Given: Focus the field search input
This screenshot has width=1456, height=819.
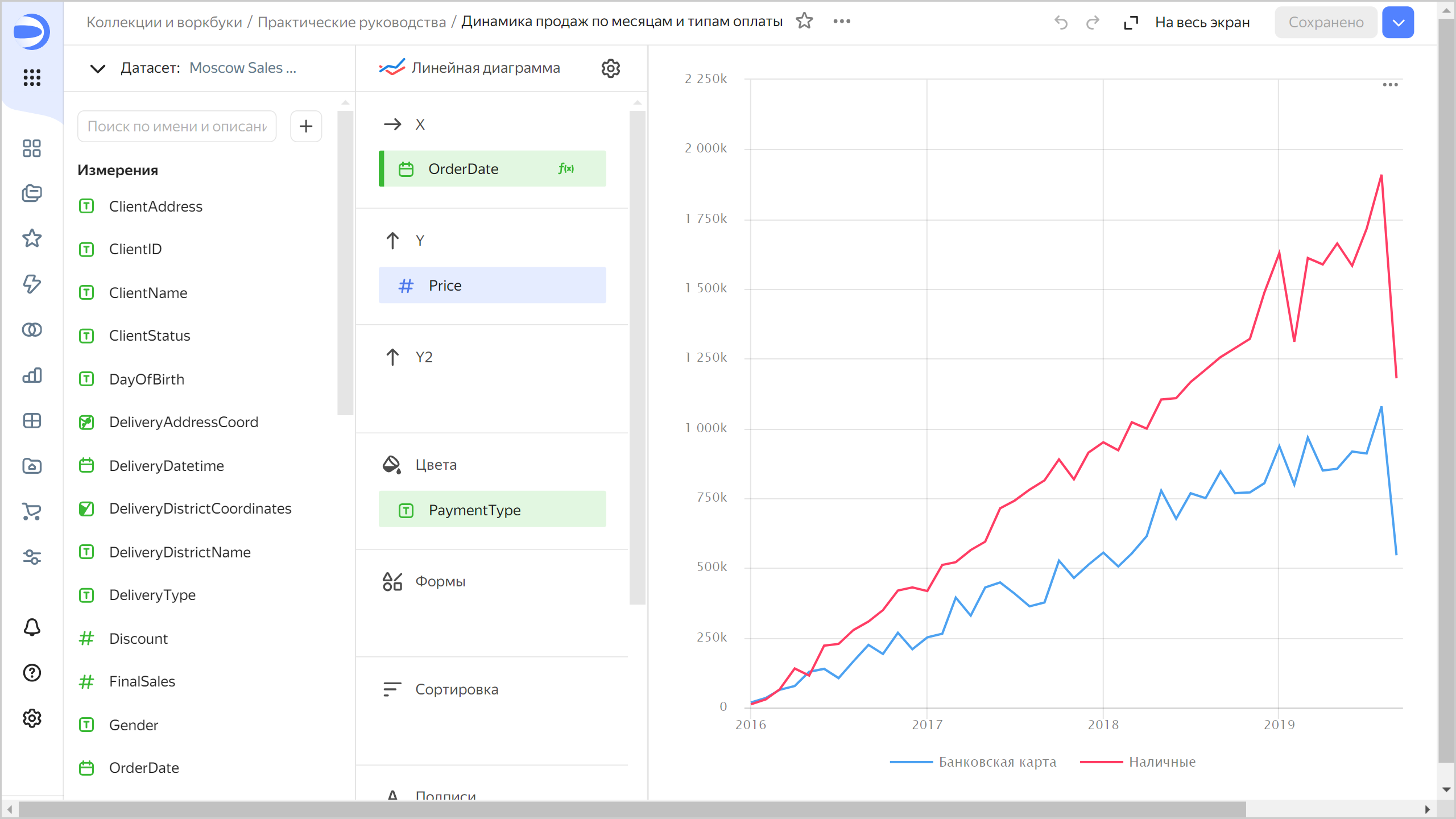Looking at the screenshot, I should (x=177, y=126).
